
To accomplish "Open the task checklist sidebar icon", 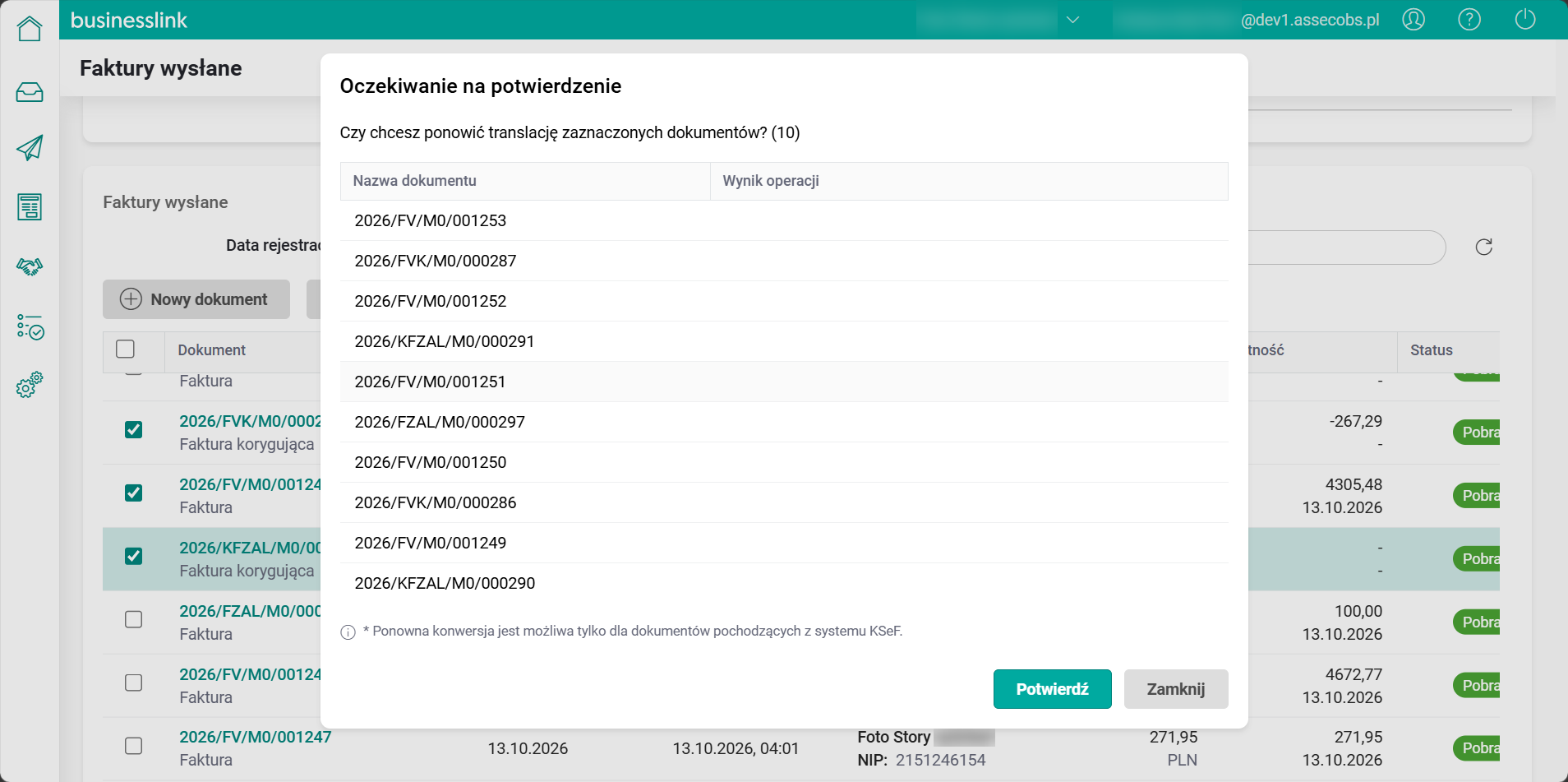I will click(30, 326).
